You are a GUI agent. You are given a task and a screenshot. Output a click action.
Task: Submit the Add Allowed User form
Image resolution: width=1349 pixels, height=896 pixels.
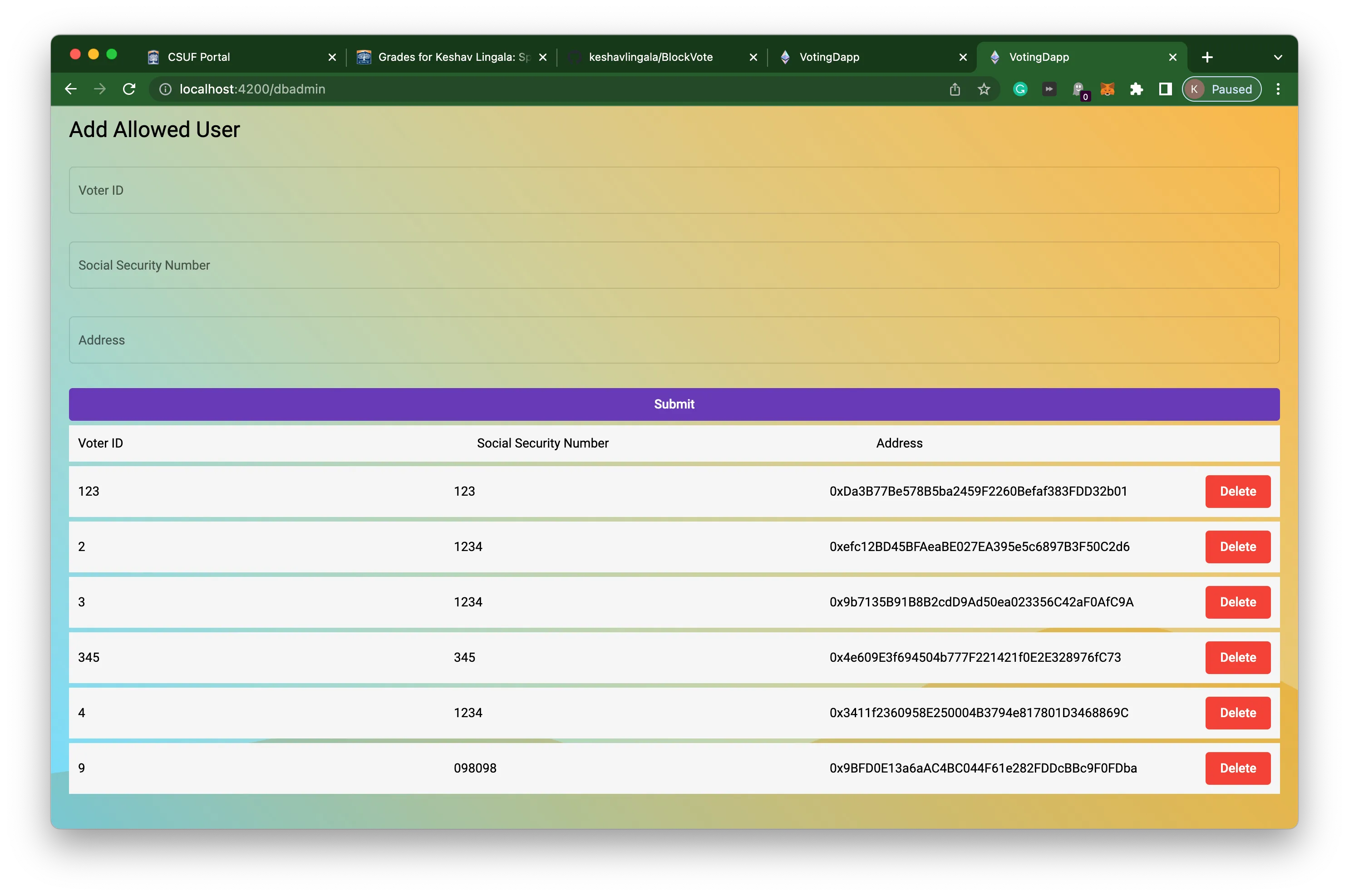(x=674, y=404)
